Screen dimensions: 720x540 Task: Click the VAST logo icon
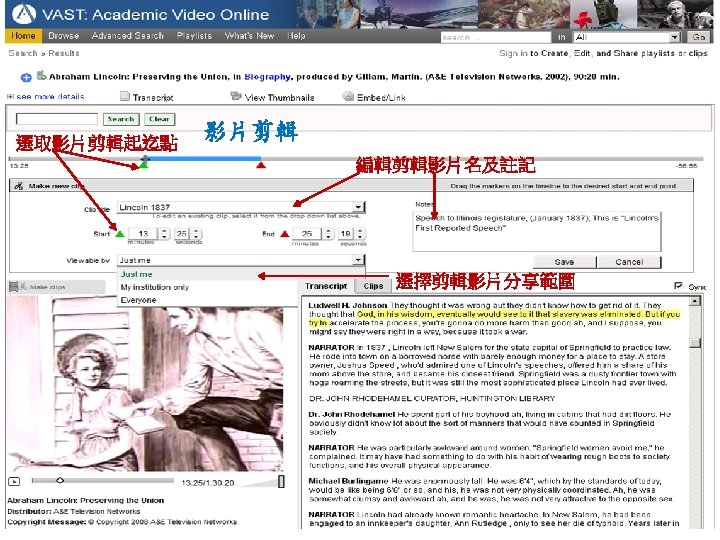point(24,14)
